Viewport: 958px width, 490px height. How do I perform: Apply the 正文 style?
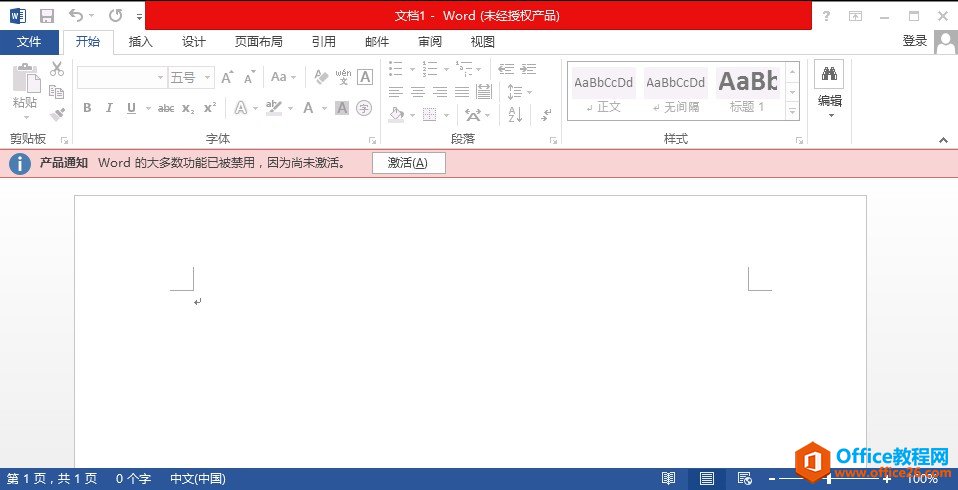tap(604, 92)
